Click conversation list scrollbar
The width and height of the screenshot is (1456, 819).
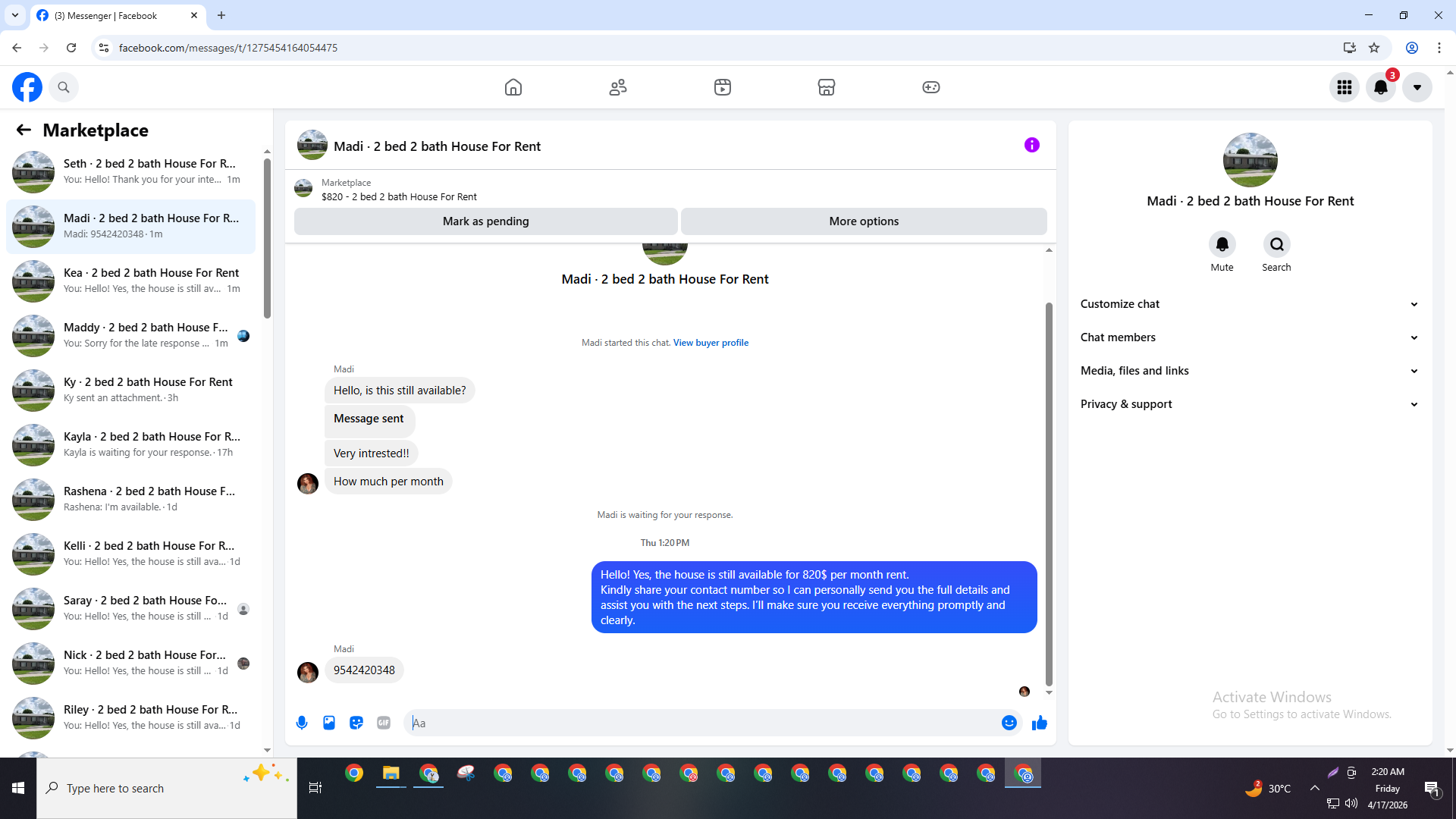pos(267,239)
